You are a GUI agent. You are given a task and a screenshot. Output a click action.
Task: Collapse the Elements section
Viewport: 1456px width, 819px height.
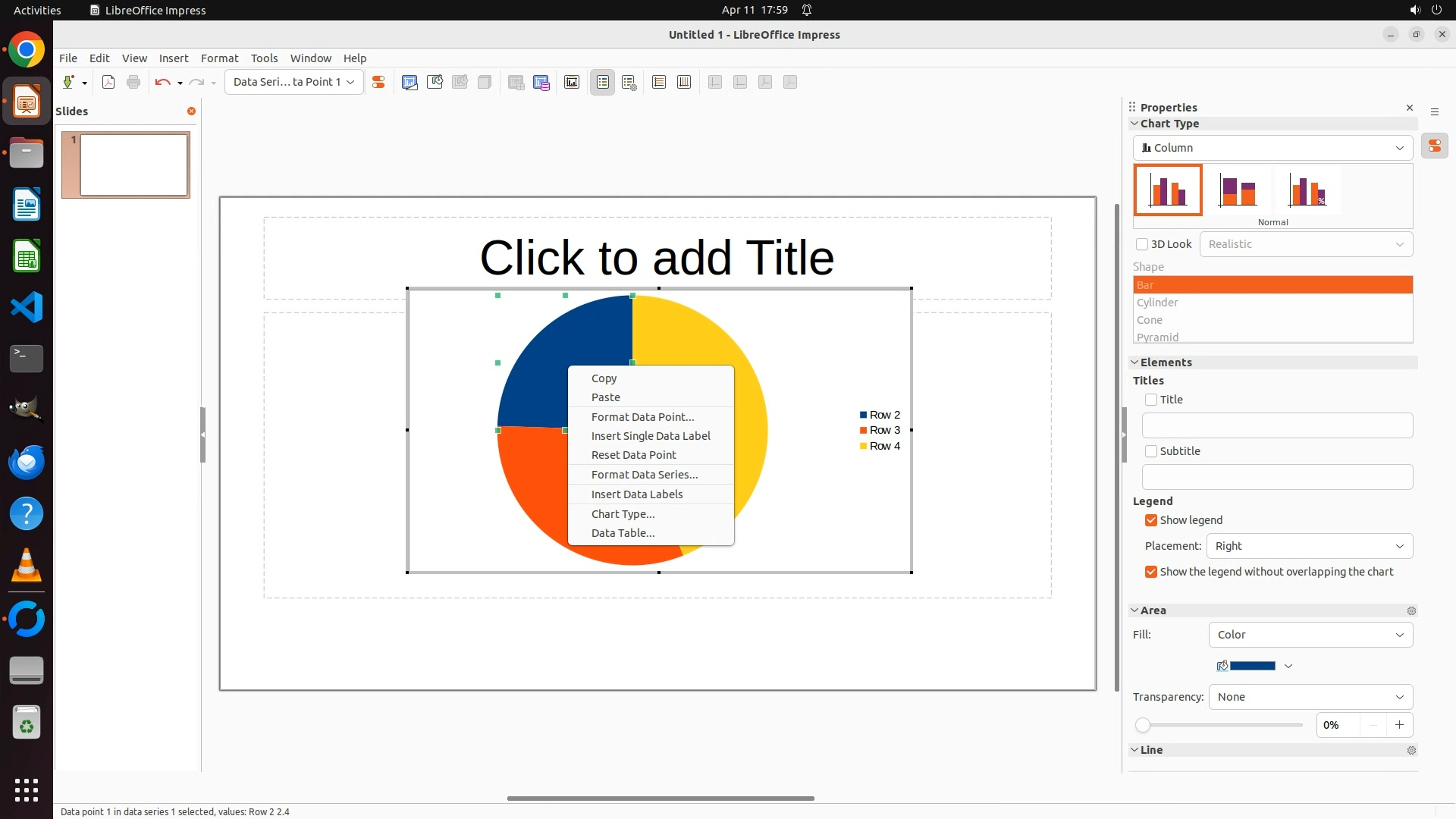click(1134, 362)
